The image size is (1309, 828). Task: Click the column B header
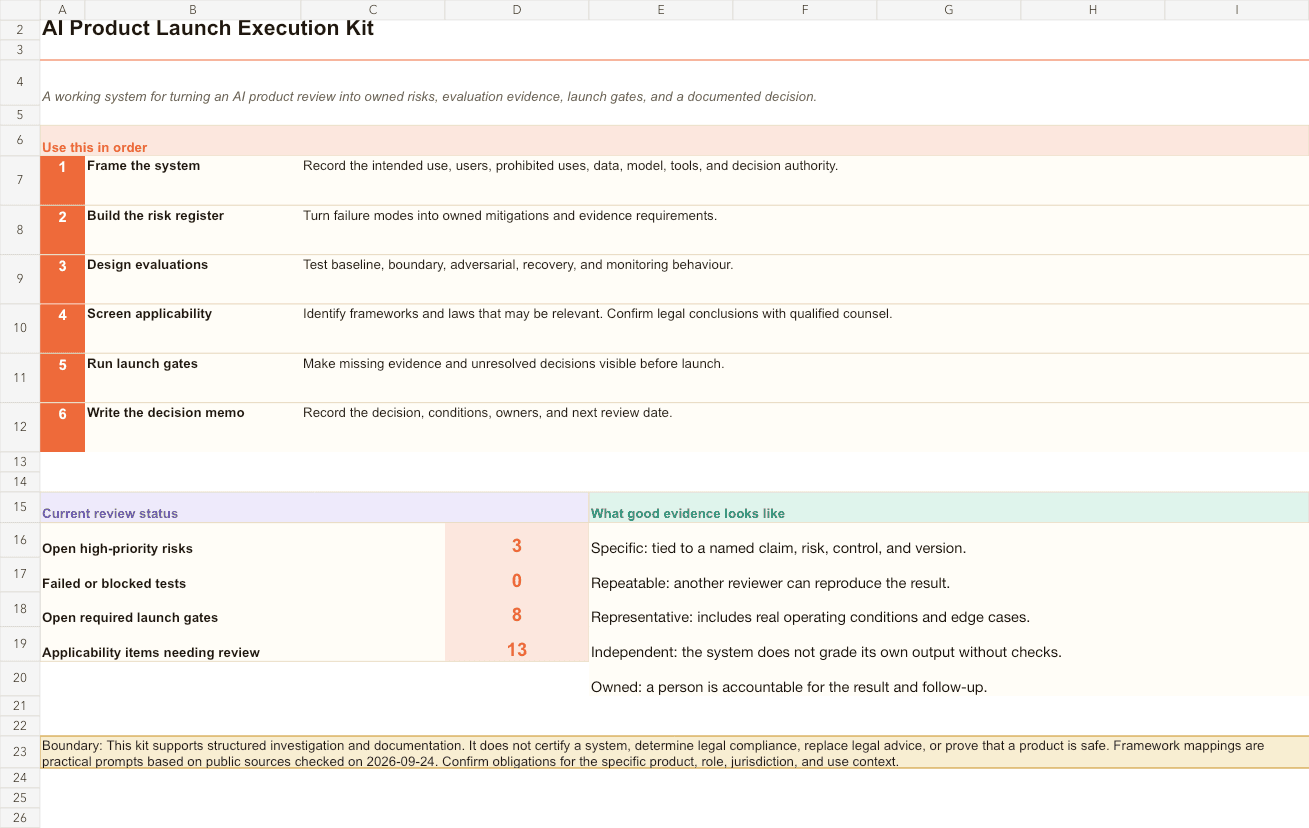click(x=193, y=10)
